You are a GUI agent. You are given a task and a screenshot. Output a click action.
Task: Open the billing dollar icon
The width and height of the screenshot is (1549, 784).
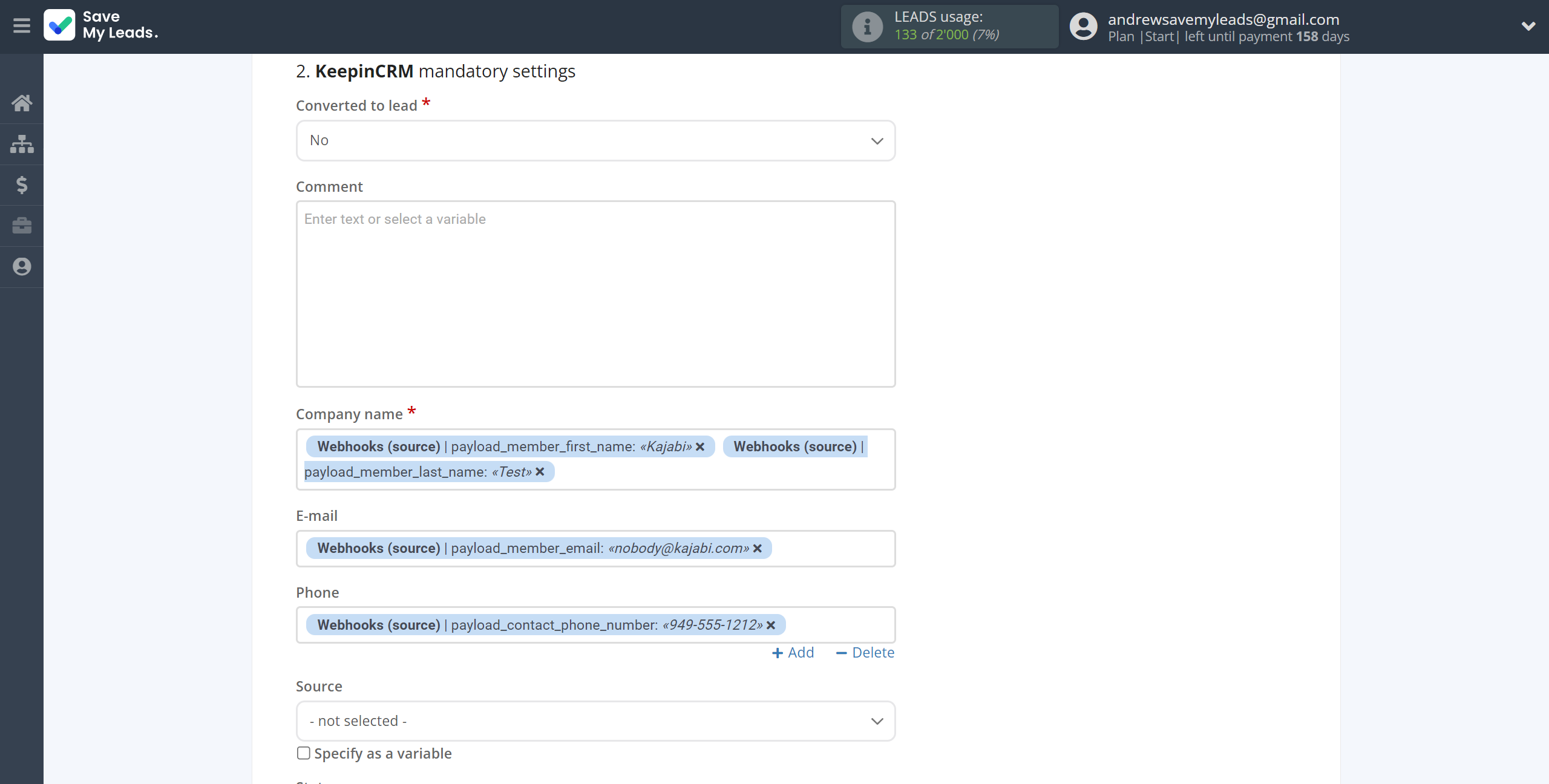click(22, 185)
